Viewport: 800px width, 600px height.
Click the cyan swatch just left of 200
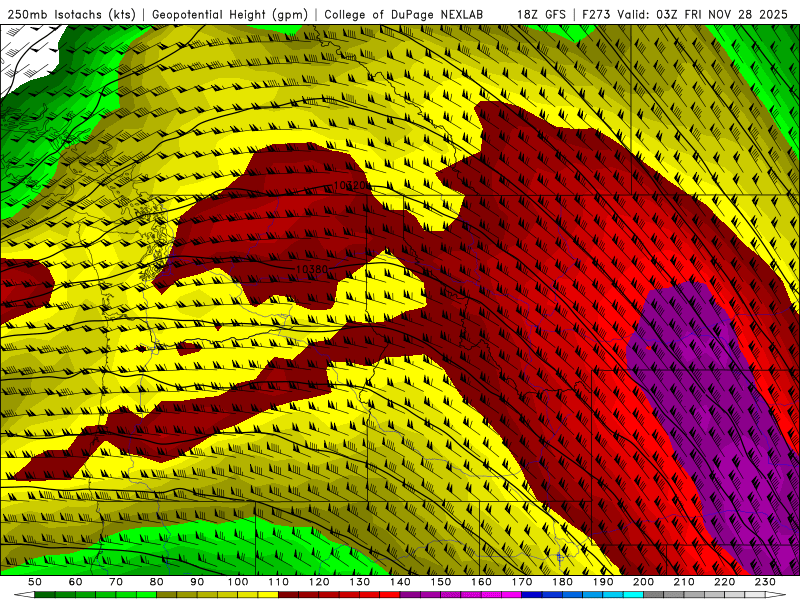(x=633, y=595)
